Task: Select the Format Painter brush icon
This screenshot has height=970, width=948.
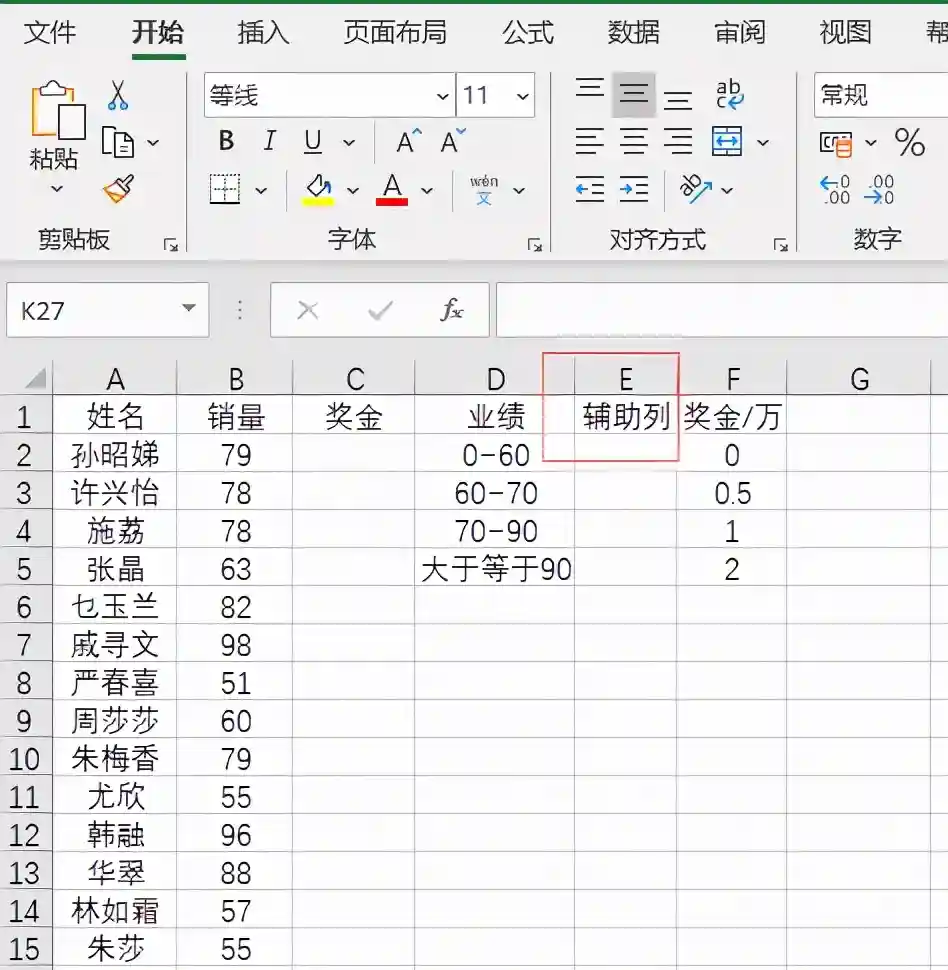Action: click(x=118, y=188)
